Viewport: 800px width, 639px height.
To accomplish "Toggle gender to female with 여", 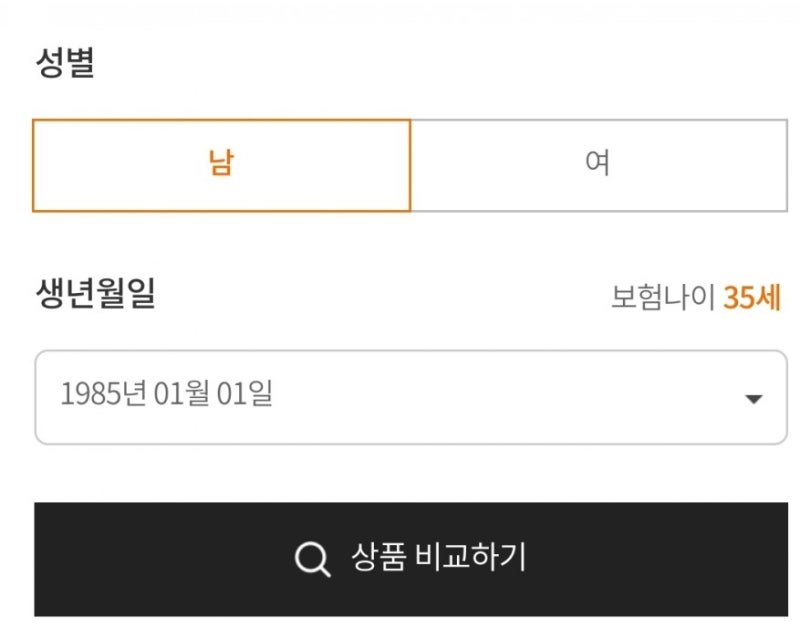I will click(598, 165).
